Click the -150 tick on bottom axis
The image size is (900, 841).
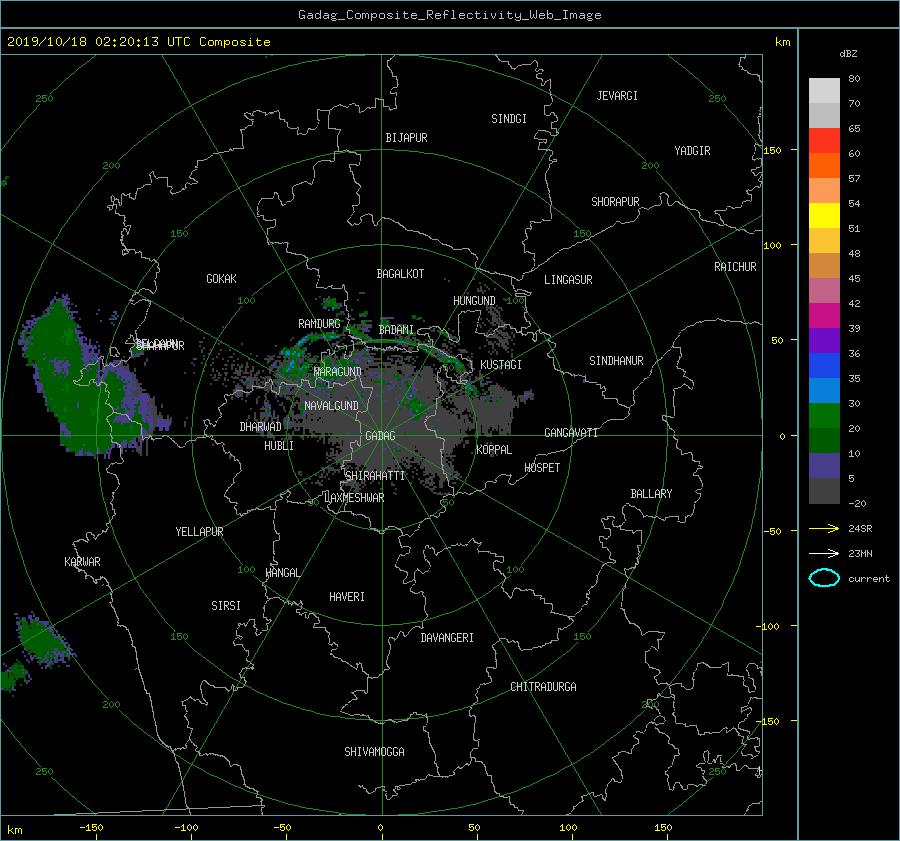(91, 828)
